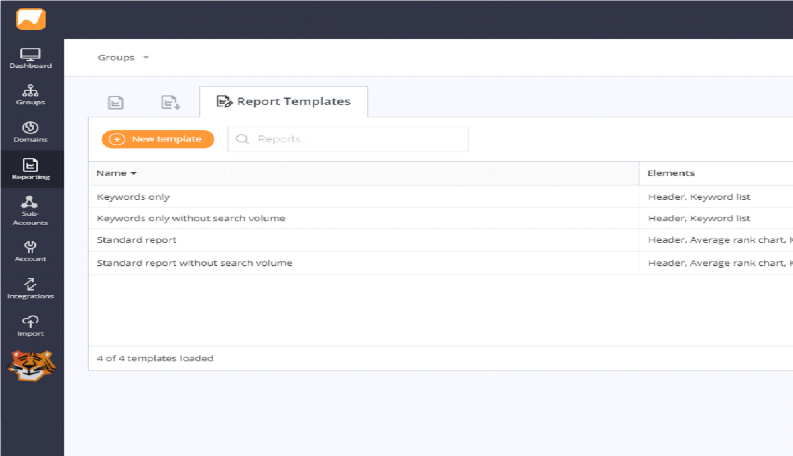This screenshot has width=793, height=456.
Task: Click the orange logo in top-left corner
Action: 31,19
